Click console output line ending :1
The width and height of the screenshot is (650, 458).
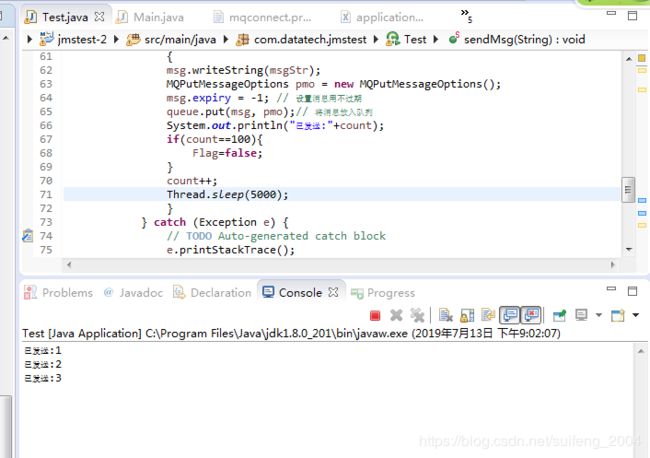tap(43, 351)
